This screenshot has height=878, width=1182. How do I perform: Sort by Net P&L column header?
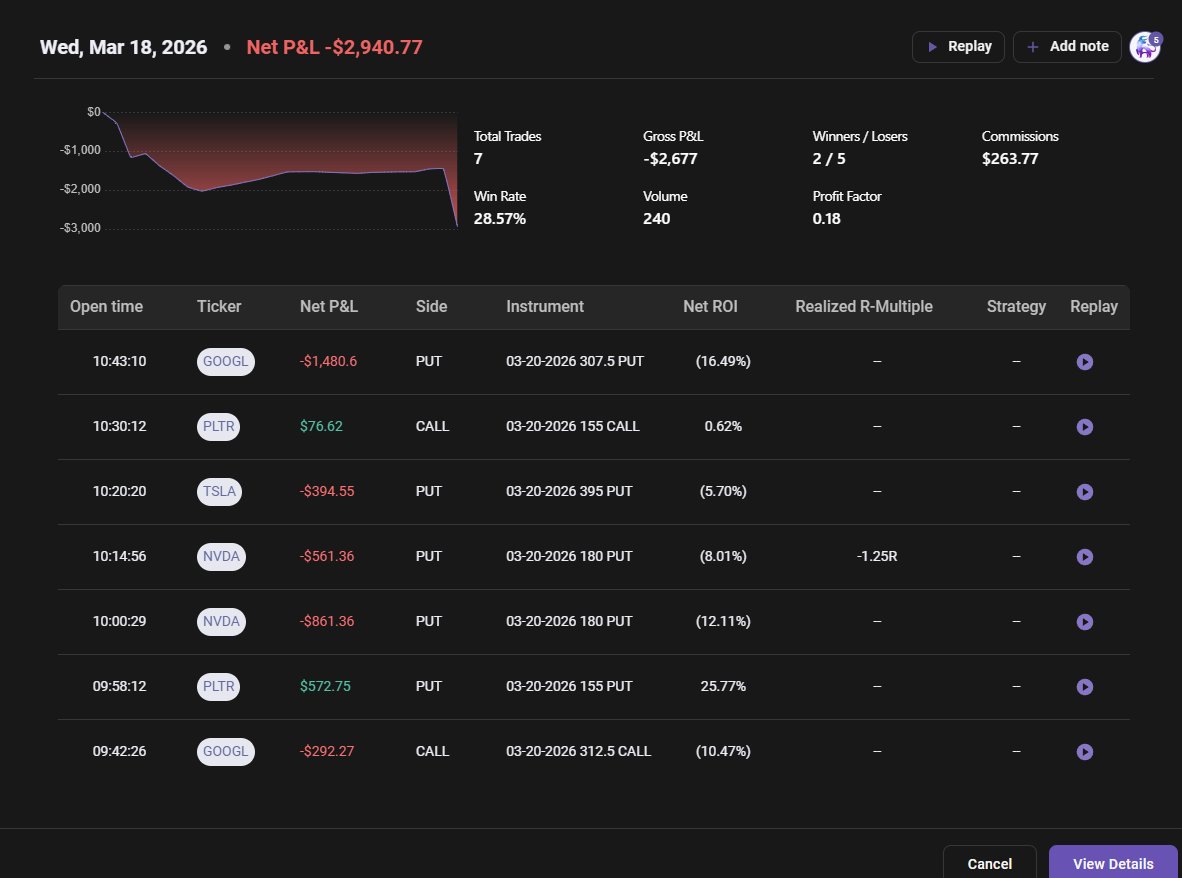pos(329,307)
